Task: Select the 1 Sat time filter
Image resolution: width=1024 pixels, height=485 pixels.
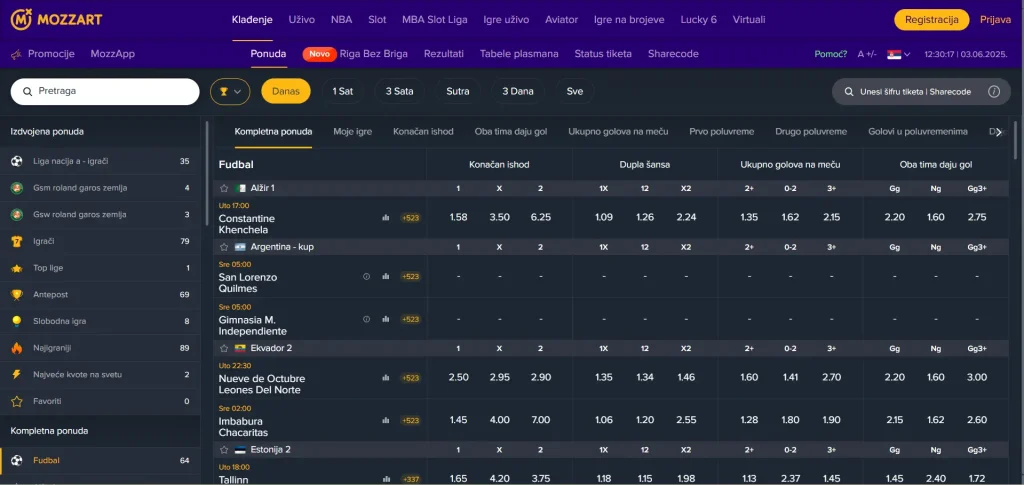Action: click(343, 91)
